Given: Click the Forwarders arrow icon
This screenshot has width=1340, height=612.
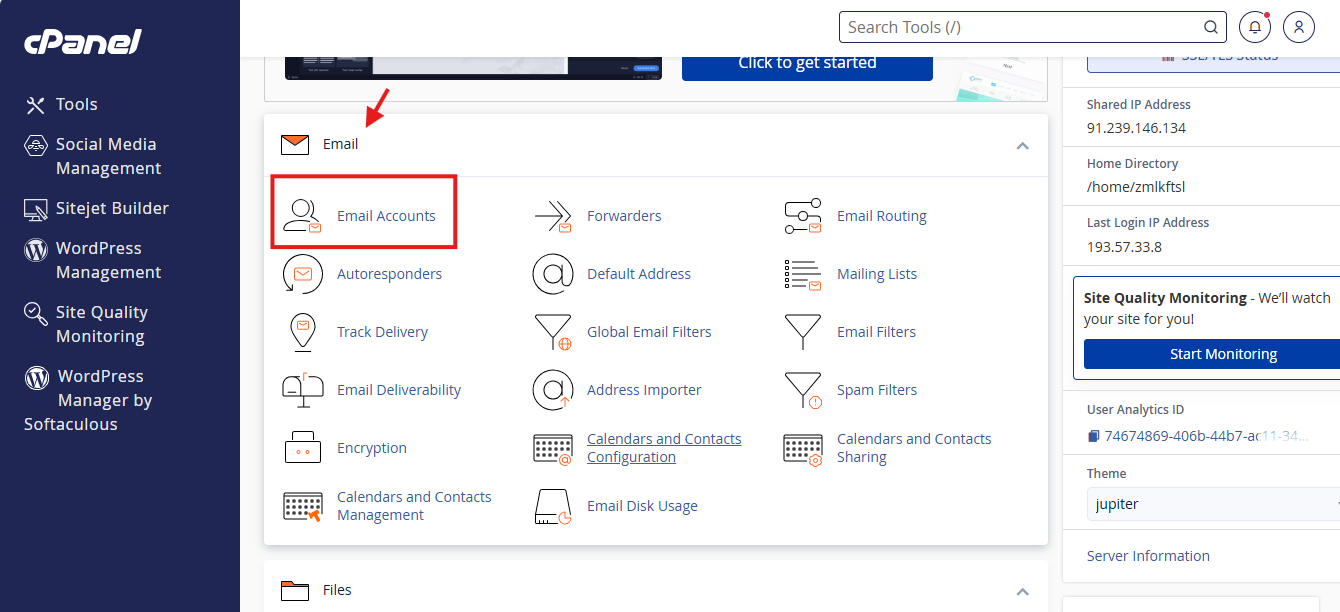Looking at the screenshot, I should [x=552, y=216].
